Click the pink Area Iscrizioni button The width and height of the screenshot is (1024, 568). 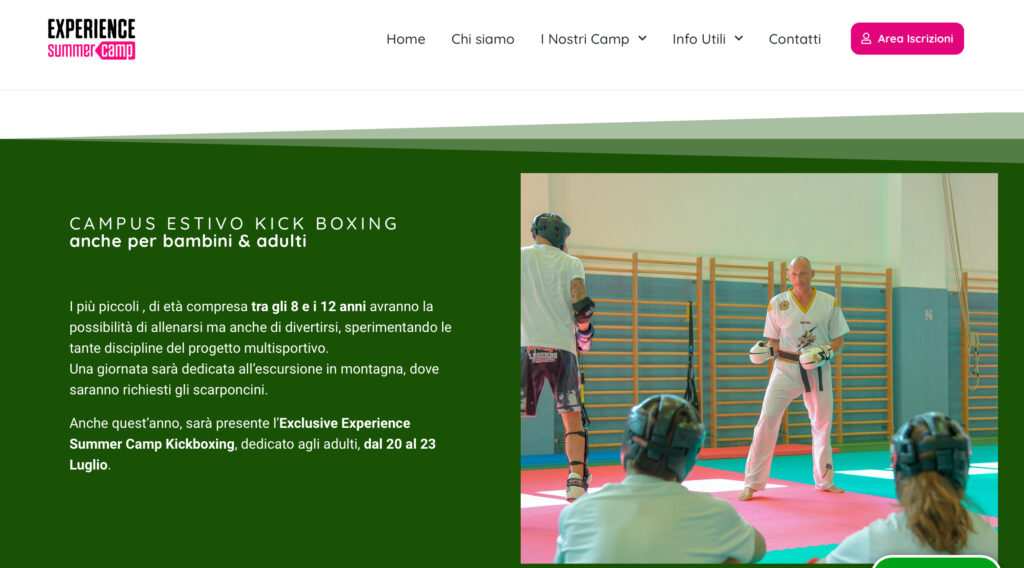[907, 39]
